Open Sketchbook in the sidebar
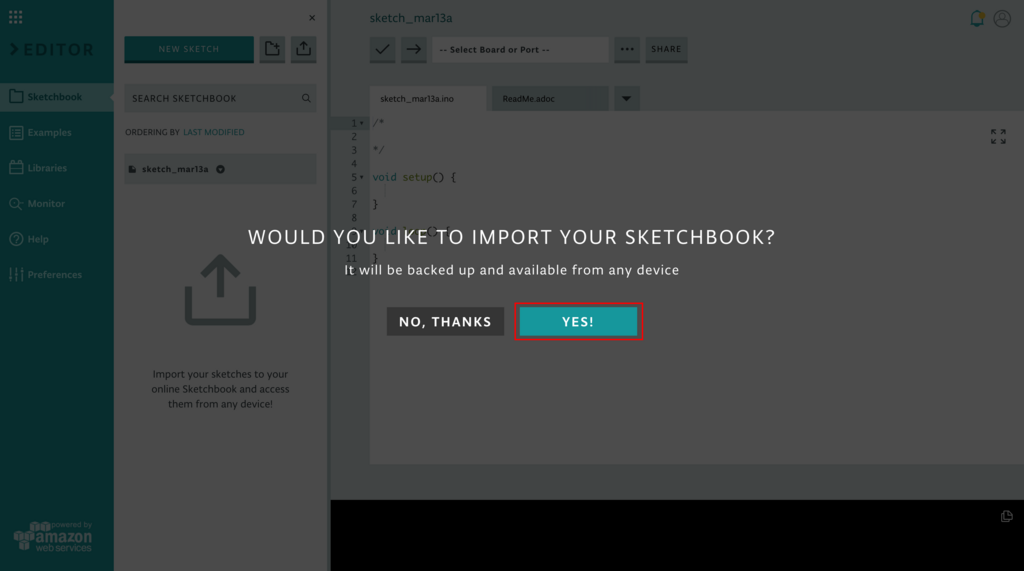This screenshot has height=571, width=1024. pyautogui.click(x=57, y=97)
